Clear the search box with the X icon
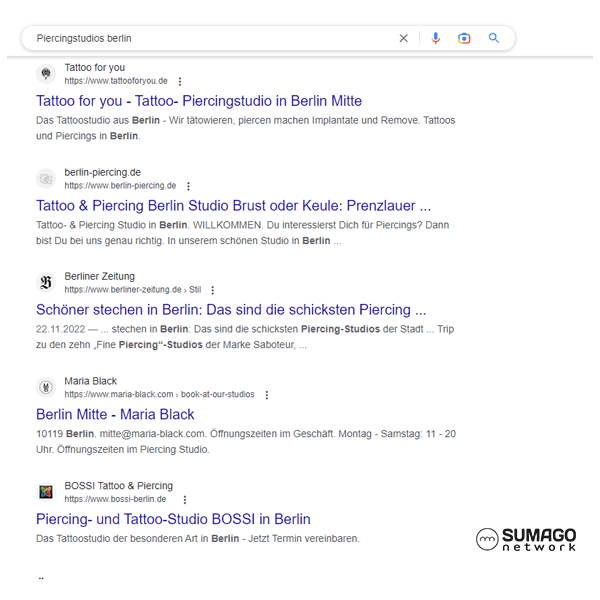 403,38
